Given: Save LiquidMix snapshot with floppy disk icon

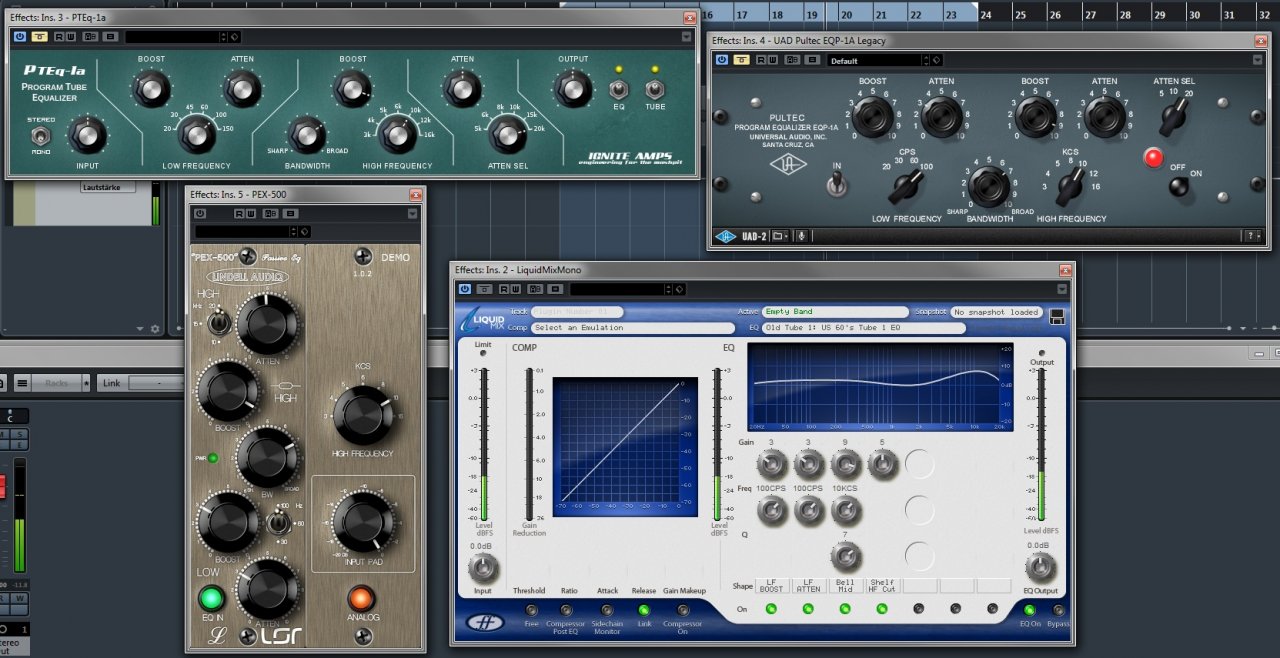Looking at the screenshot, I should tap(1057, 319).
